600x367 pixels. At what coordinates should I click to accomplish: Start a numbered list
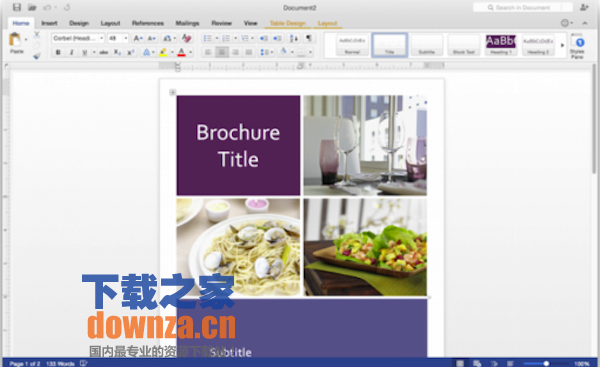click(226, 38)
